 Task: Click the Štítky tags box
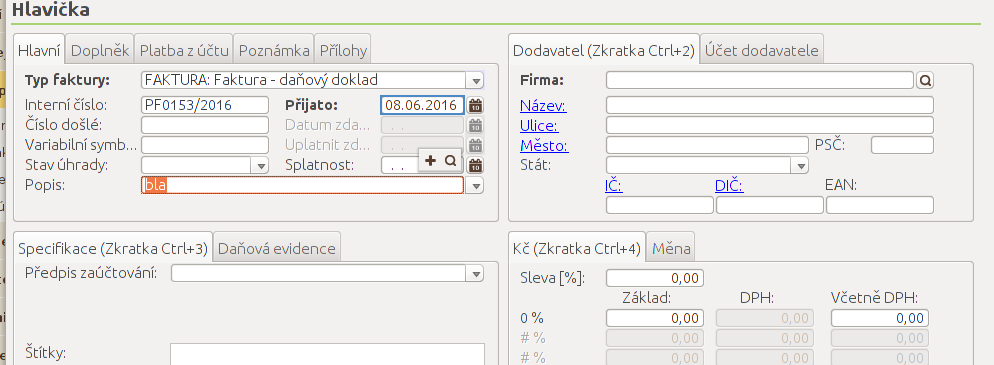click(327, 354)
